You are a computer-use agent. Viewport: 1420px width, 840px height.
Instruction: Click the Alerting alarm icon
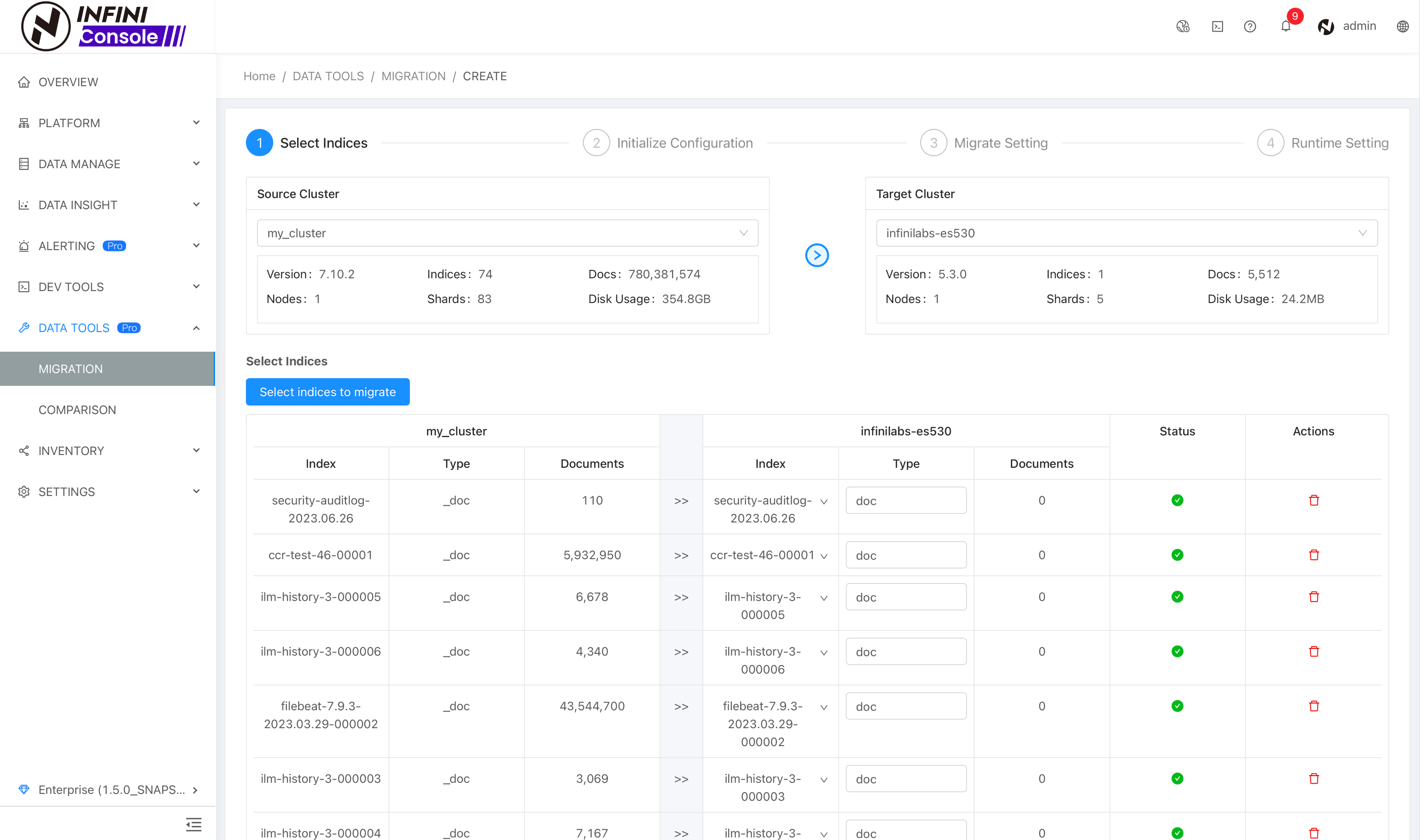pyautogui.click(x=24, y=246)
